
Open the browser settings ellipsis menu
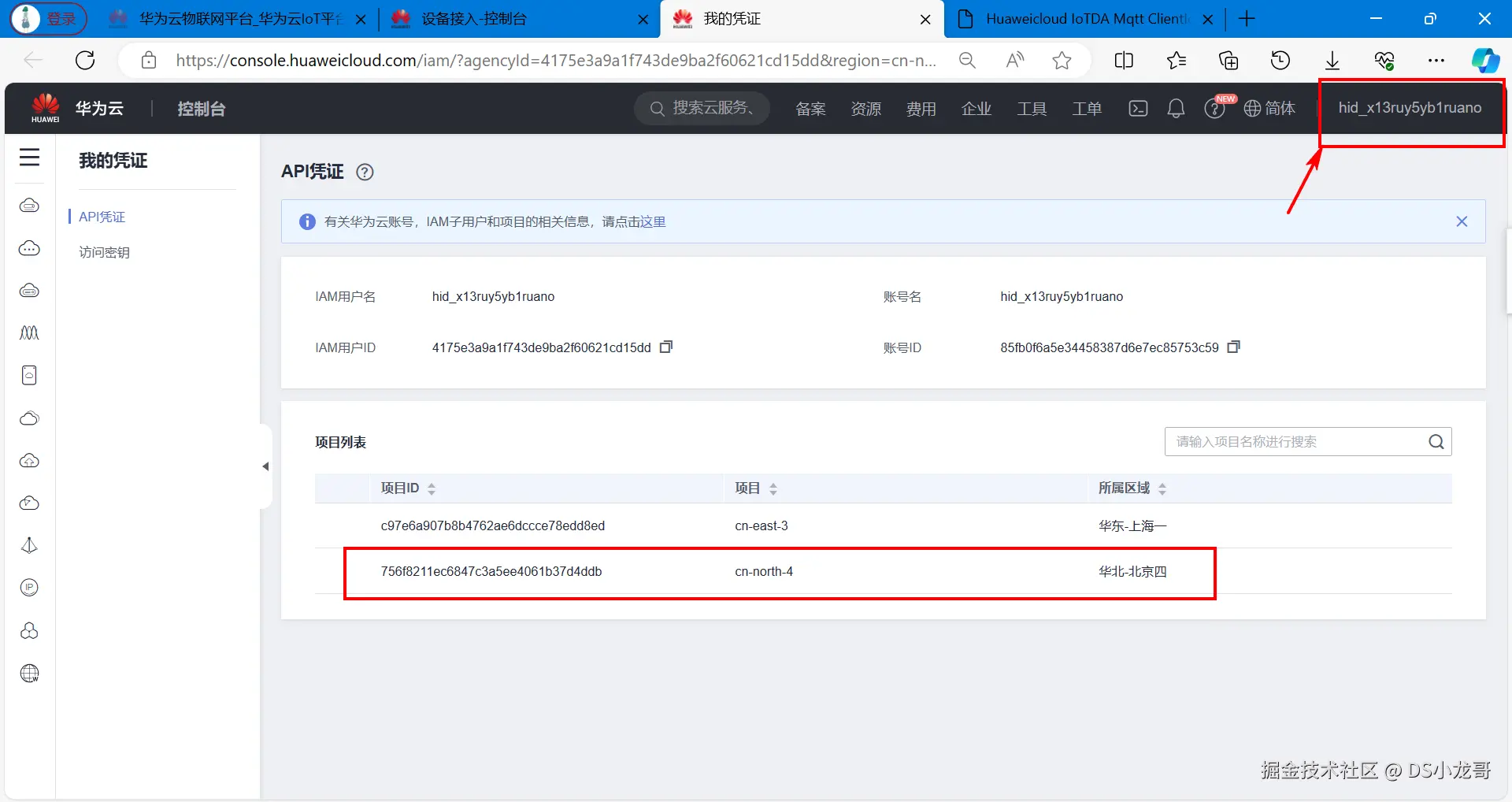pyautogui.click(x=1436, y=60)
